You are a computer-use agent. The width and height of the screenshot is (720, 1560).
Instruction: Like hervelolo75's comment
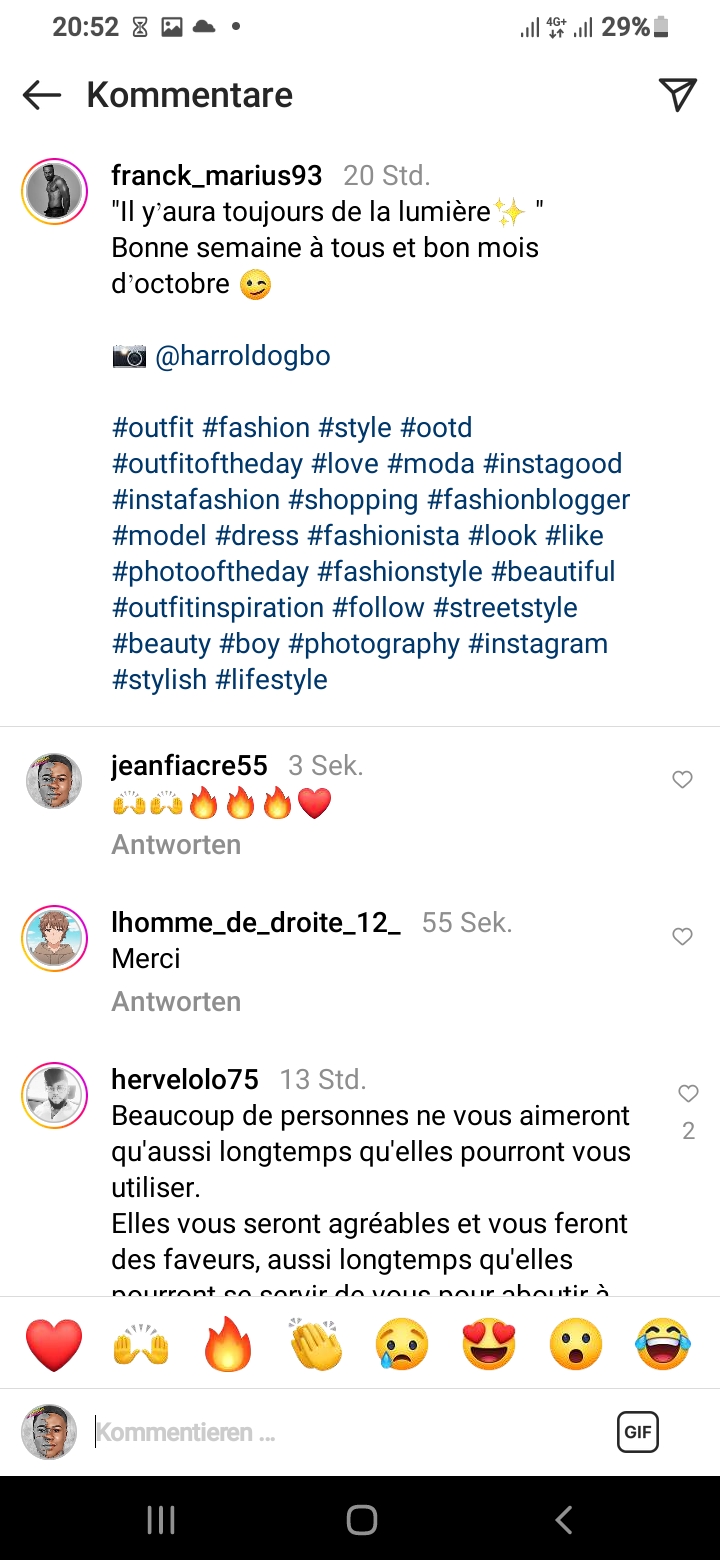tap(688, 1094)
